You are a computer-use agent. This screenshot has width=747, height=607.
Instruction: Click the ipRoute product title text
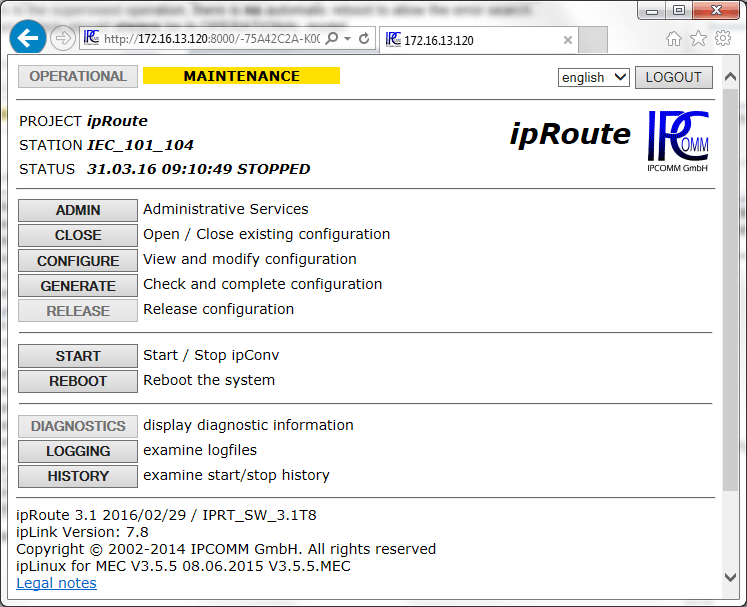(570, 134)
